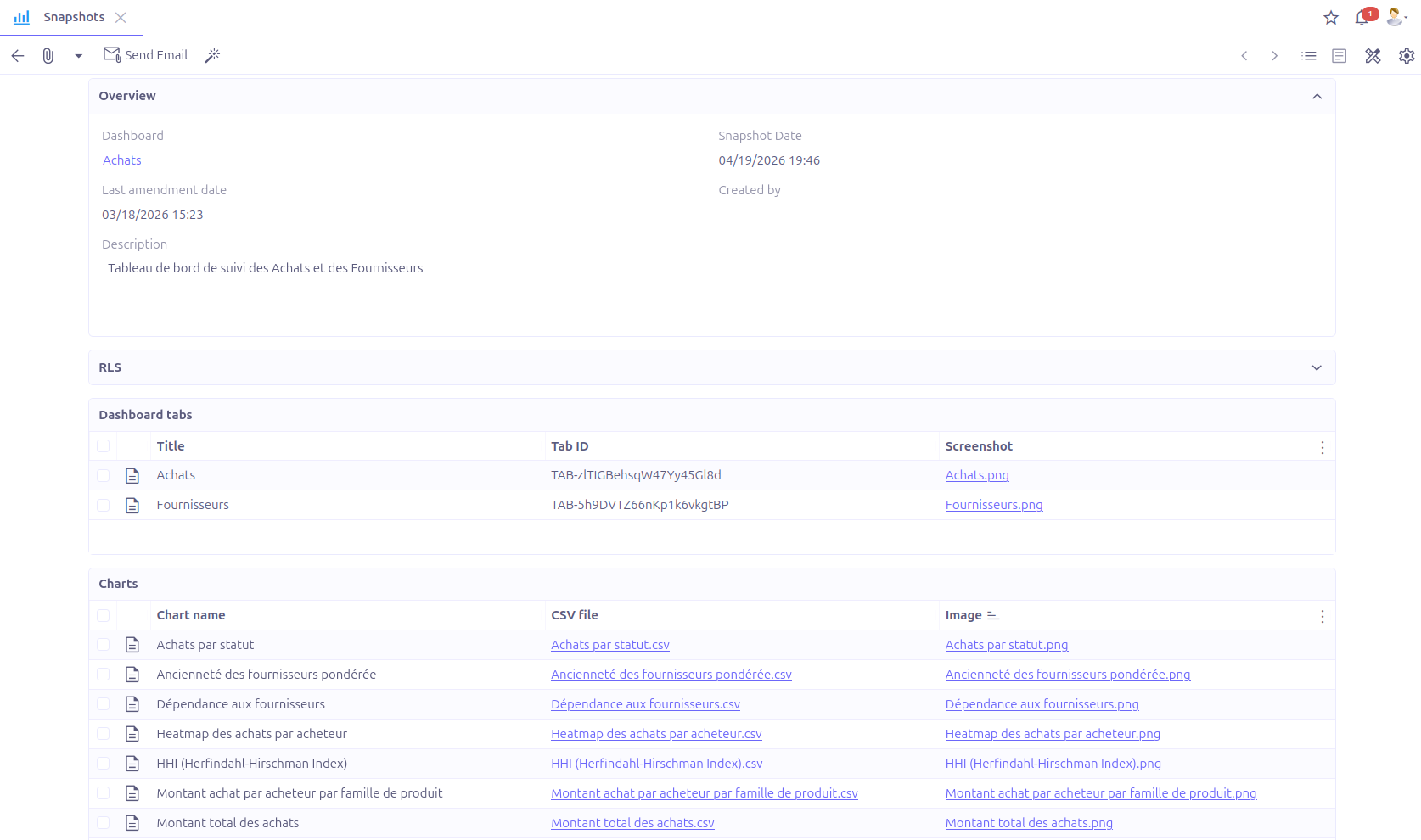Check Montant total des achats row checkbox
1421x840 pixels.
click(x=104, y=823)
